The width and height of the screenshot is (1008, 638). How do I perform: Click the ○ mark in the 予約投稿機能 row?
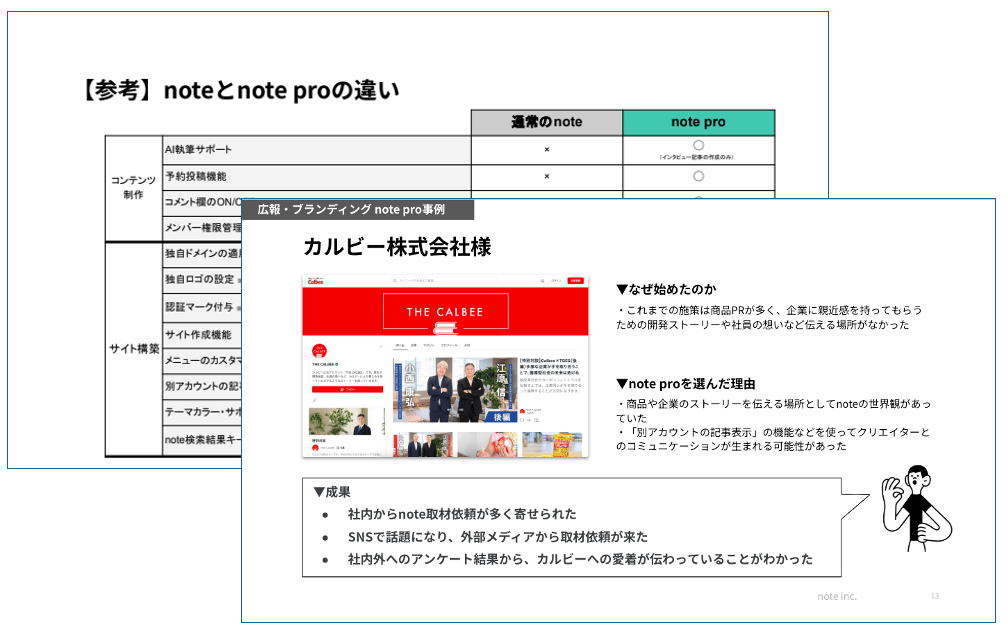pyautogui.click(x=698, y=176)
